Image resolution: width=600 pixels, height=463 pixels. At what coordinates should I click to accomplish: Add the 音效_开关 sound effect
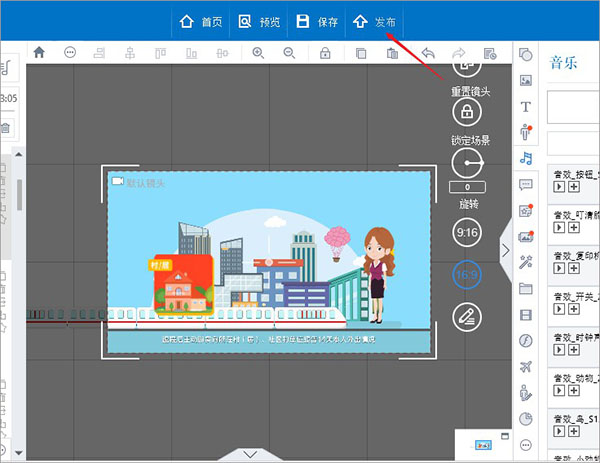(574, 309)
